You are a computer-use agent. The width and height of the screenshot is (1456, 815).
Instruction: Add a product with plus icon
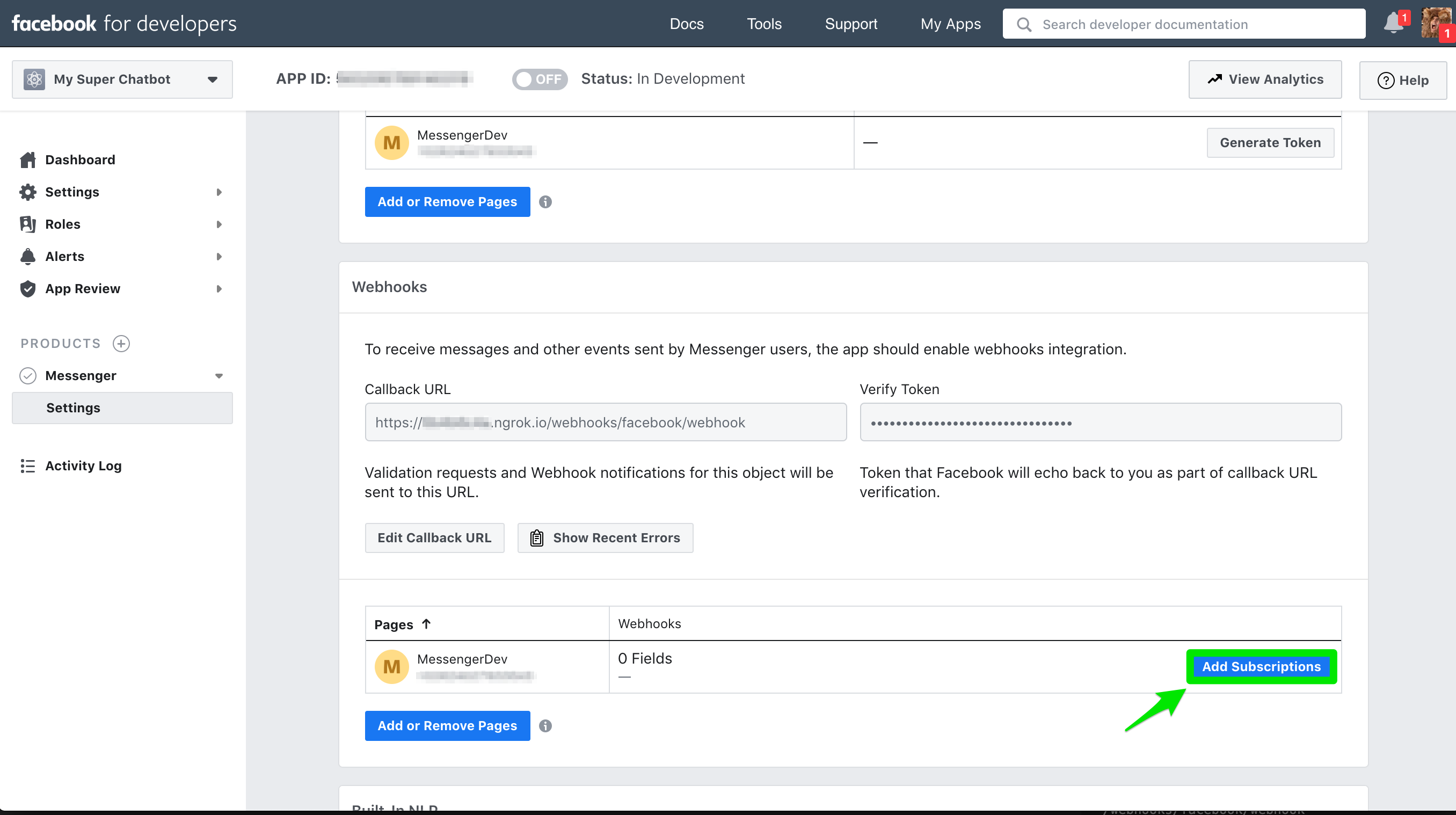point(121,344)
